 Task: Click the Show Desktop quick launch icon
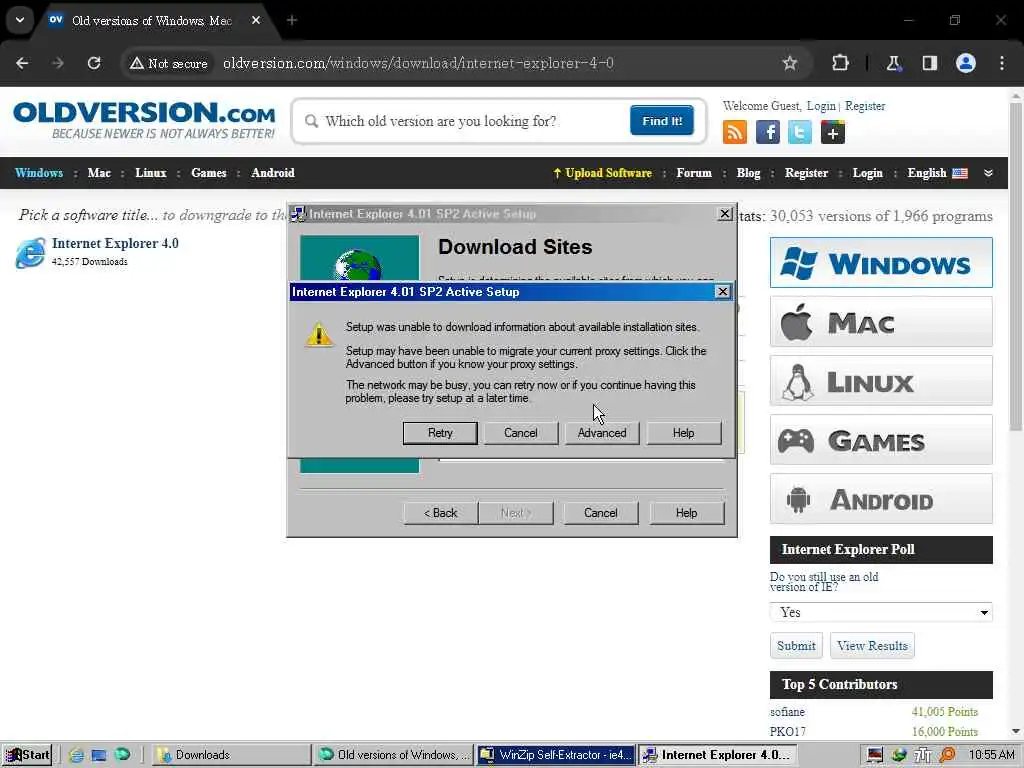[99, 755]
